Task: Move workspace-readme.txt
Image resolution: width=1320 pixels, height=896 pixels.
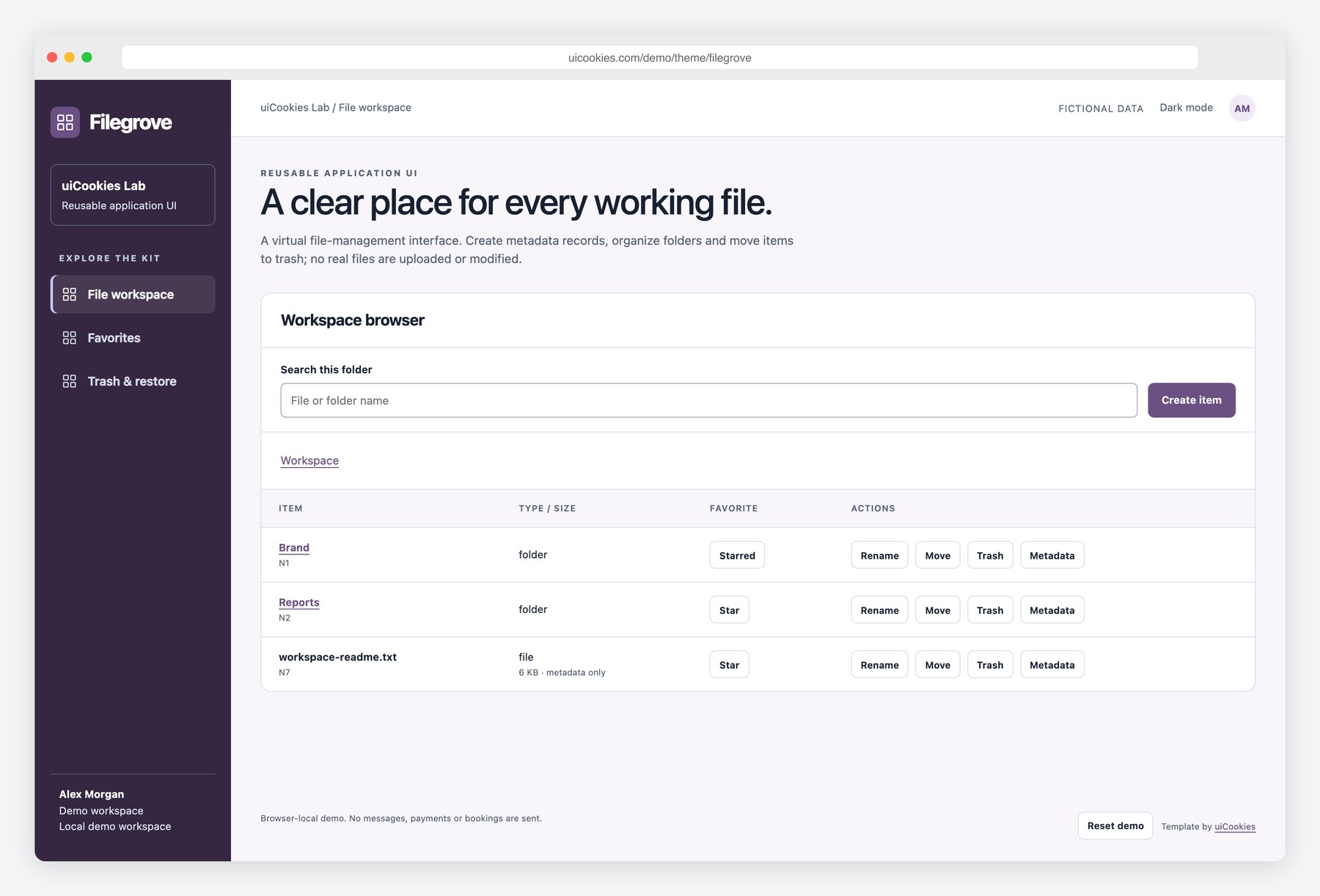Action: tap(937, 664)
